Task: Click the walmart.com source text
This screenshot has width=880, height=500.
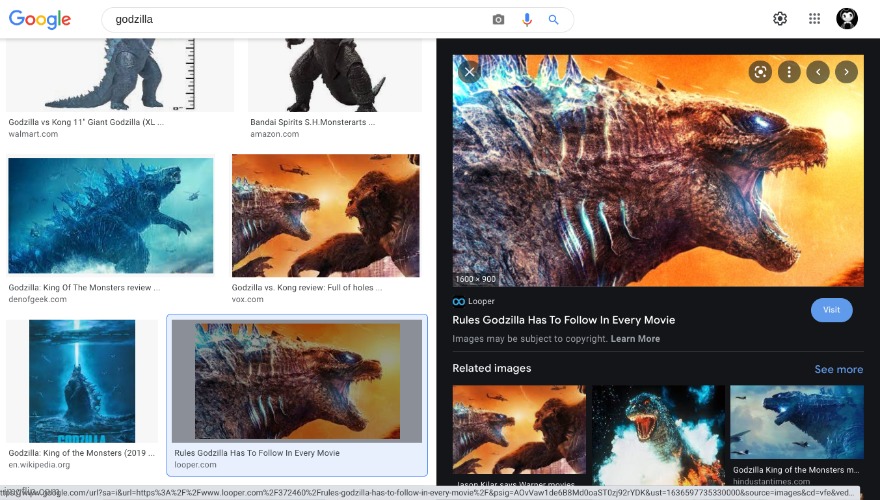Action: 33,134
